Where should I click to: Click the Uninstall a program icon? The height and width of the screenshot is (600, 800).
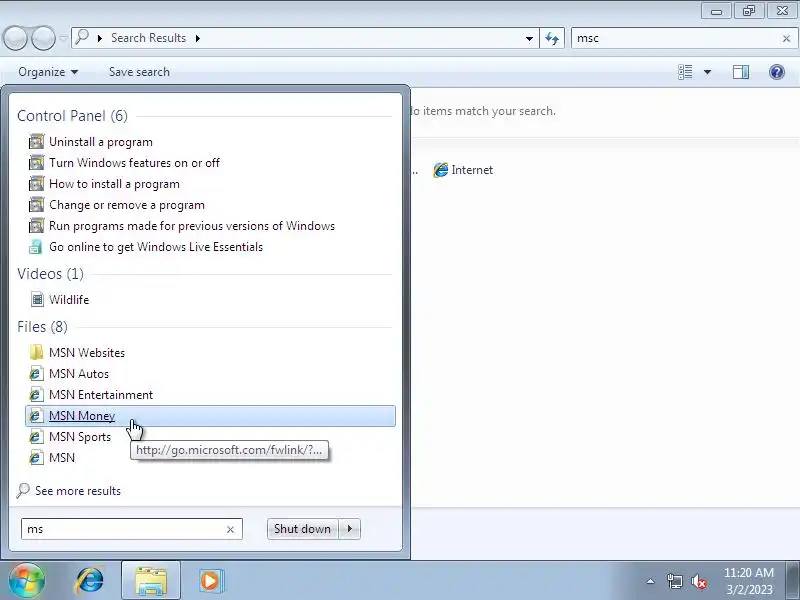coord(36,142)
